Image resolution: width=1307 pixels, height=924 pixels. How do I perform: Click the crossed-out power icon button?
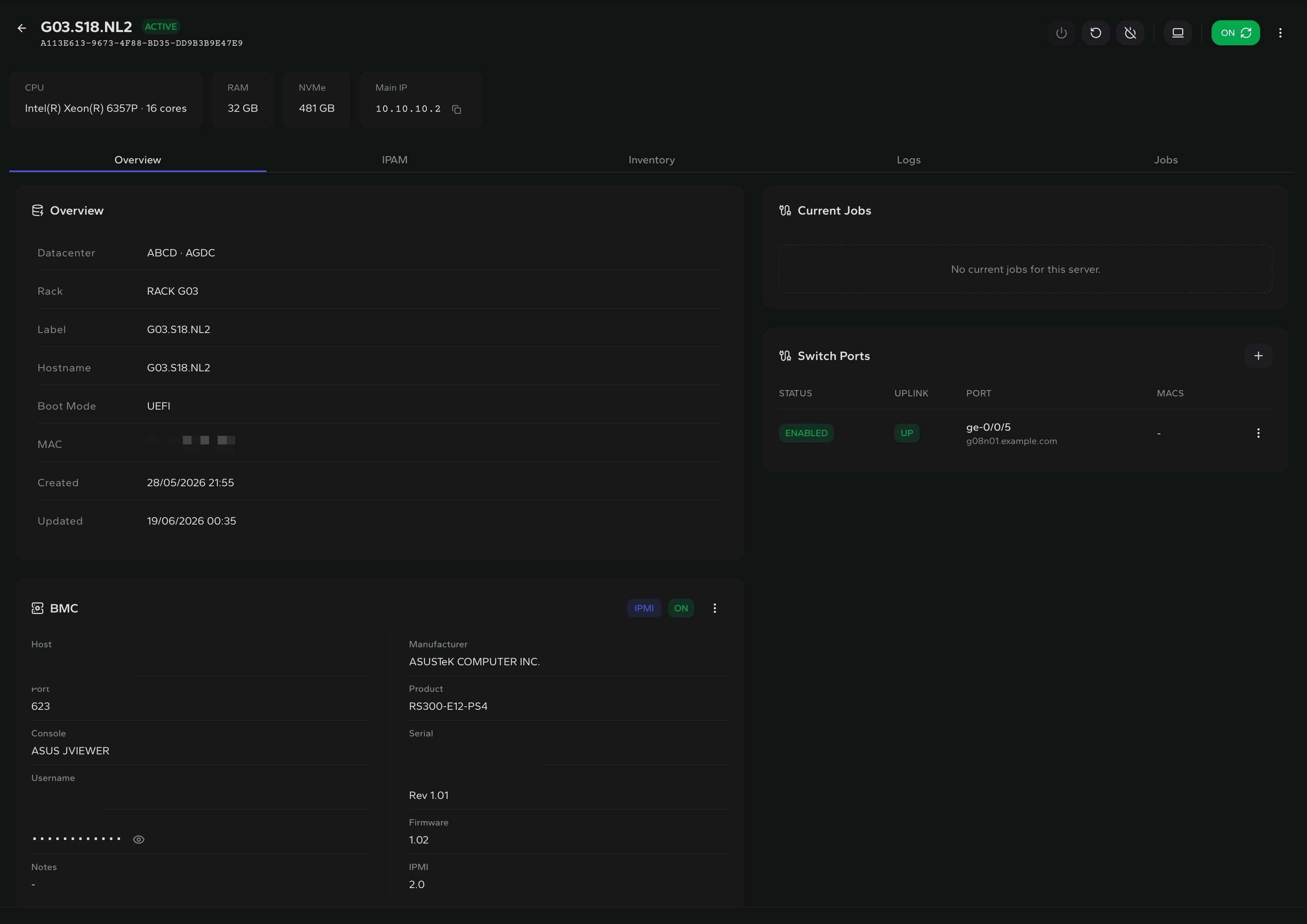point(1130,32)
